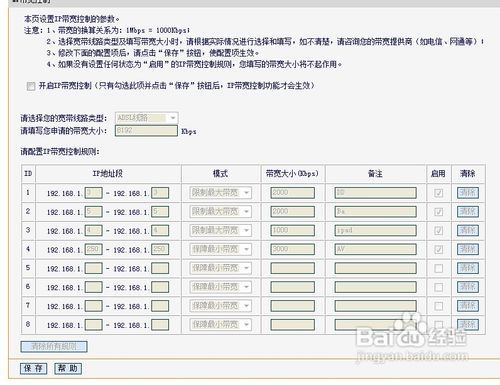The image size is (500, 385).
Task: Clear rule 4 with its 清除 button
Action: pos(468,249)
